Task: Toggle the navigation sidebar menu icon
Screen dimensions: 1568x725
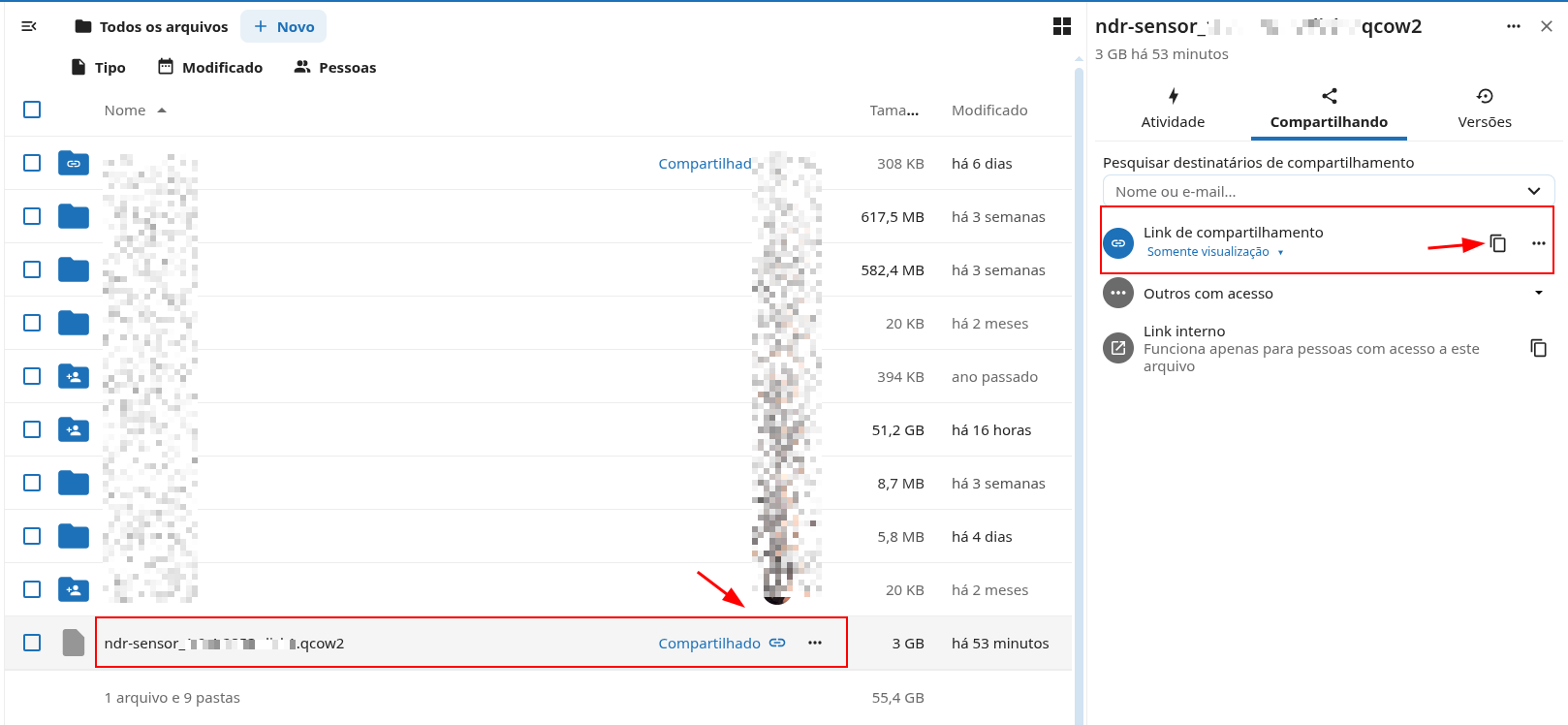Action: coord(29,26)
